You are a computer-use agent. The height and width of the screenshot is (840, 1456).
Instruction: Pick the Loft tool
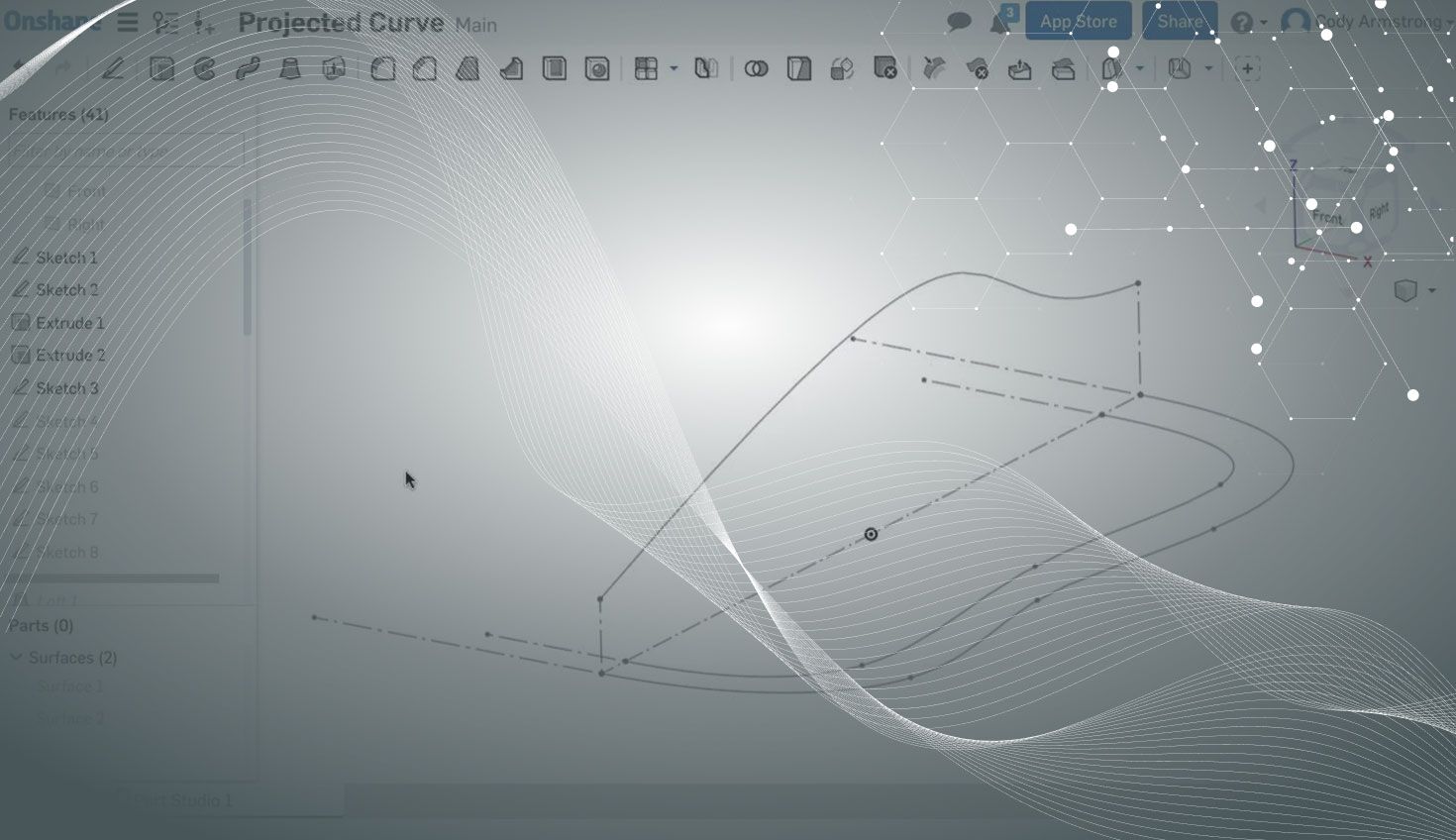[x=290, y=68]
